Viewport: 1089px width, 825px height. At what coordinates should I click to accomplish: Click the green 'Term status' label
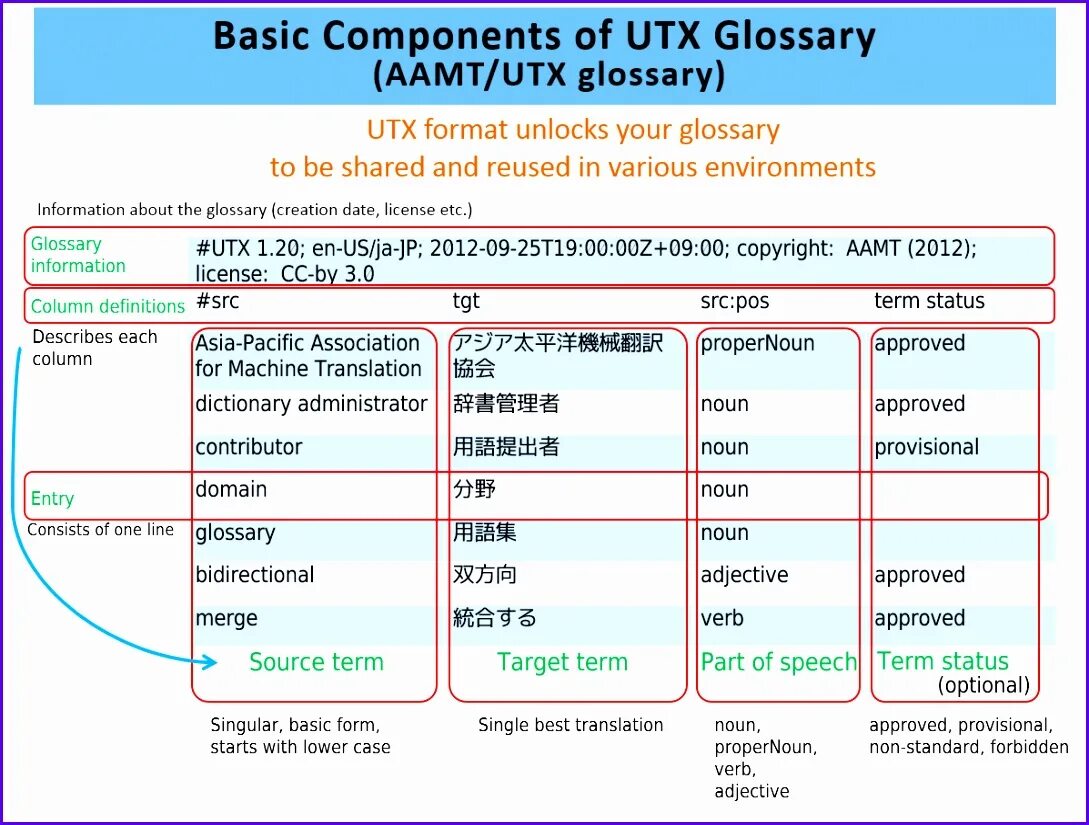942,661
